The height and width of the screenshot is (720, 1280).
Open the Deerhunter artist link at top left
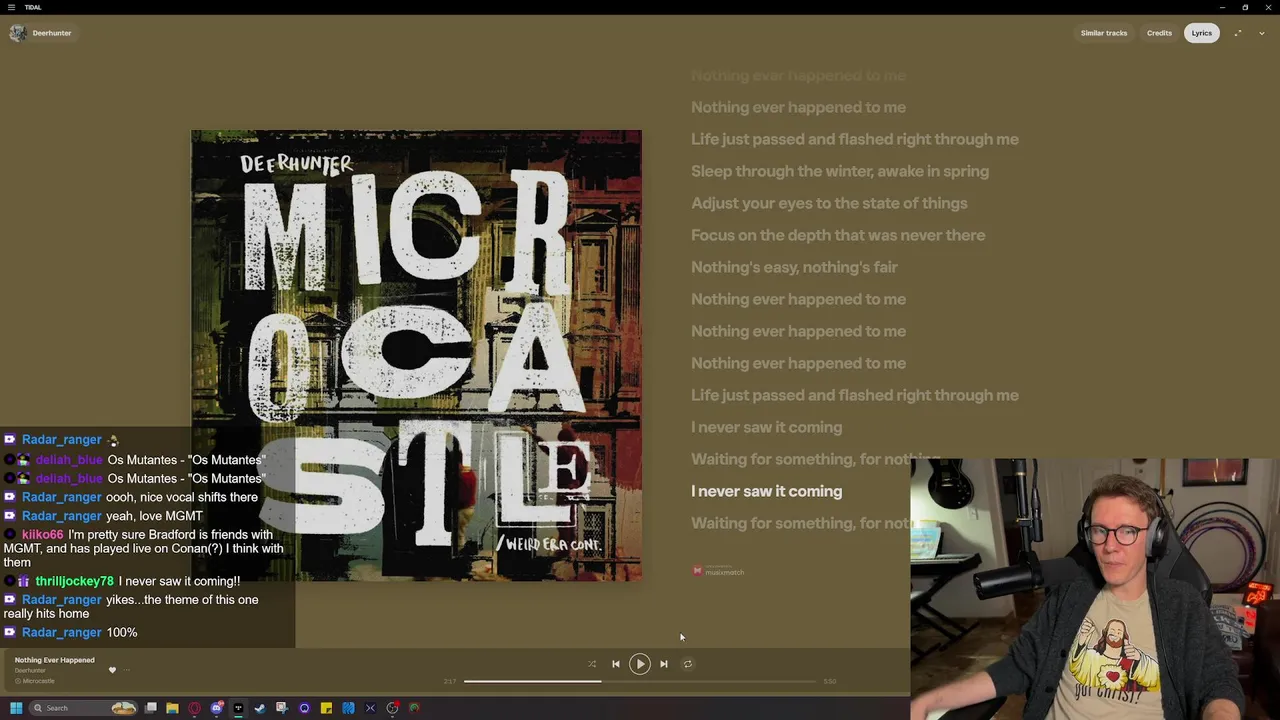click(52, 33)
